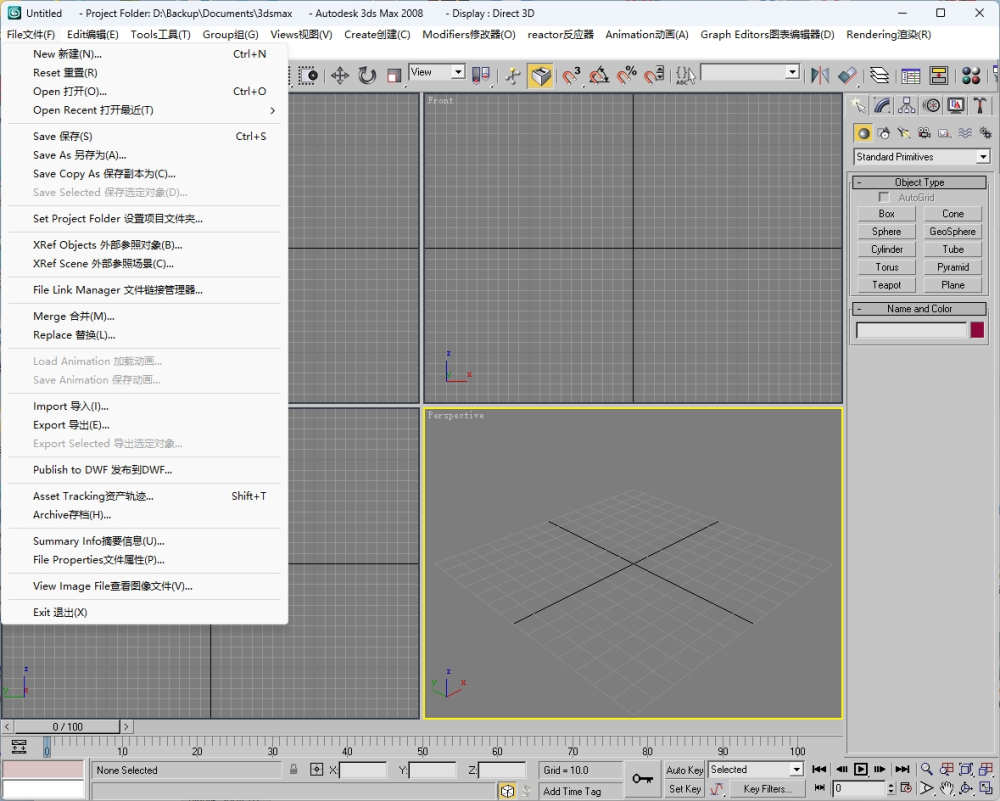This screenshot has height=801, width=1000.
Task: Activate the Select and Rotate tool
Action: click(367, 76)
